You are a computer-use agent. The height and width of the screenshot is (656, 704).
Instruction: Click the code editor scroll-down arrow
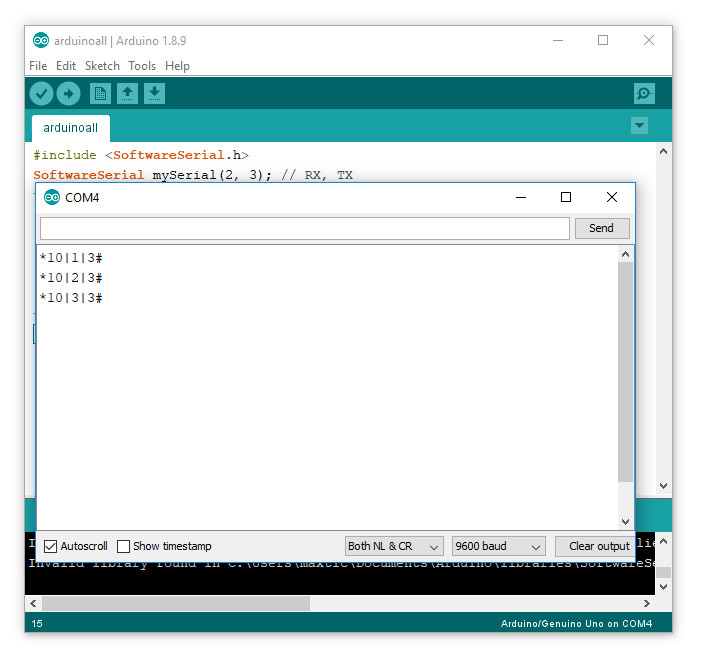pyautogui.click(x=663, y=486)
